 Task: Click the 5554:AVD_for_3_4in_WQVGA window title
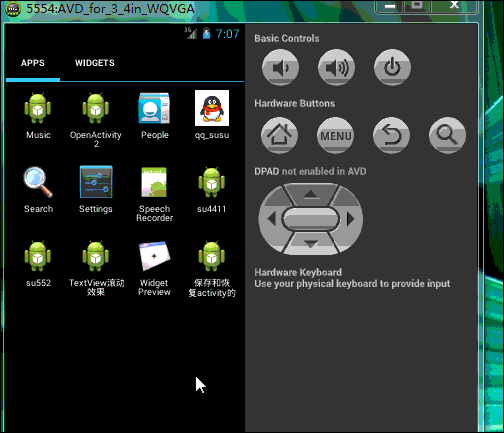[110, 9]
